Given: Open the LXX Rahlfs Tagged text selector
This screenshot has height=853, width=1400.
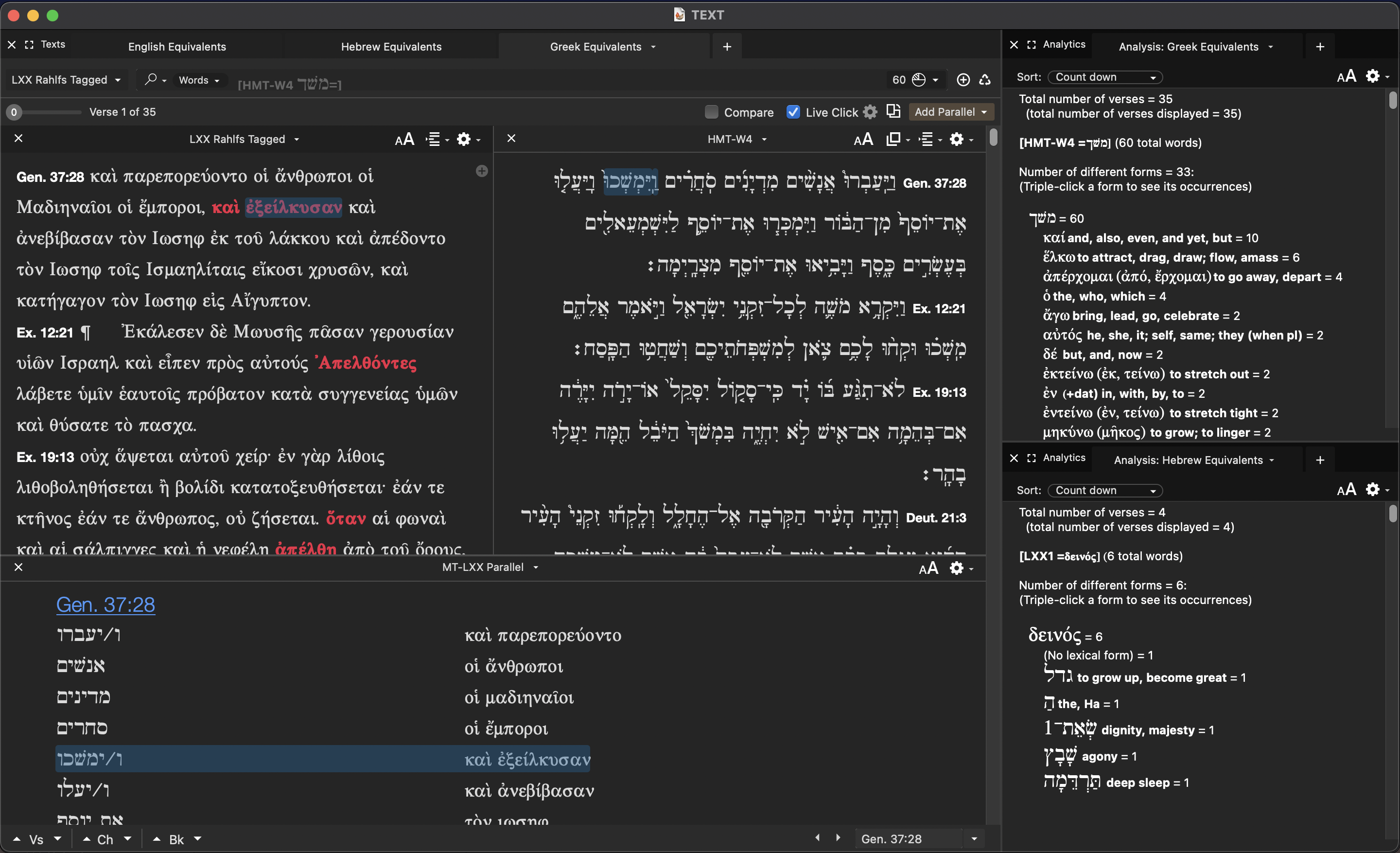Looking at the screenshot, I should click(66, 80).
